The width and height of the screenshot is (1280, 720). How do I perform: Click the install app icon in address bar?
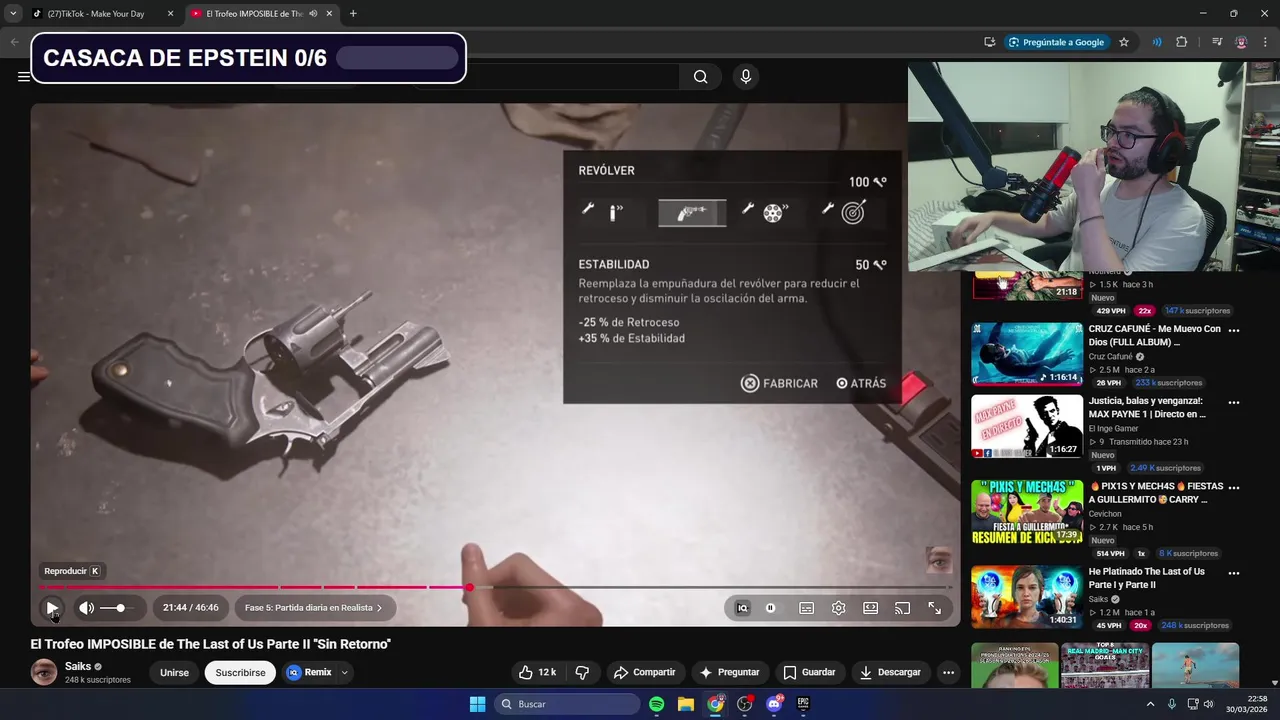pos(989,42)
